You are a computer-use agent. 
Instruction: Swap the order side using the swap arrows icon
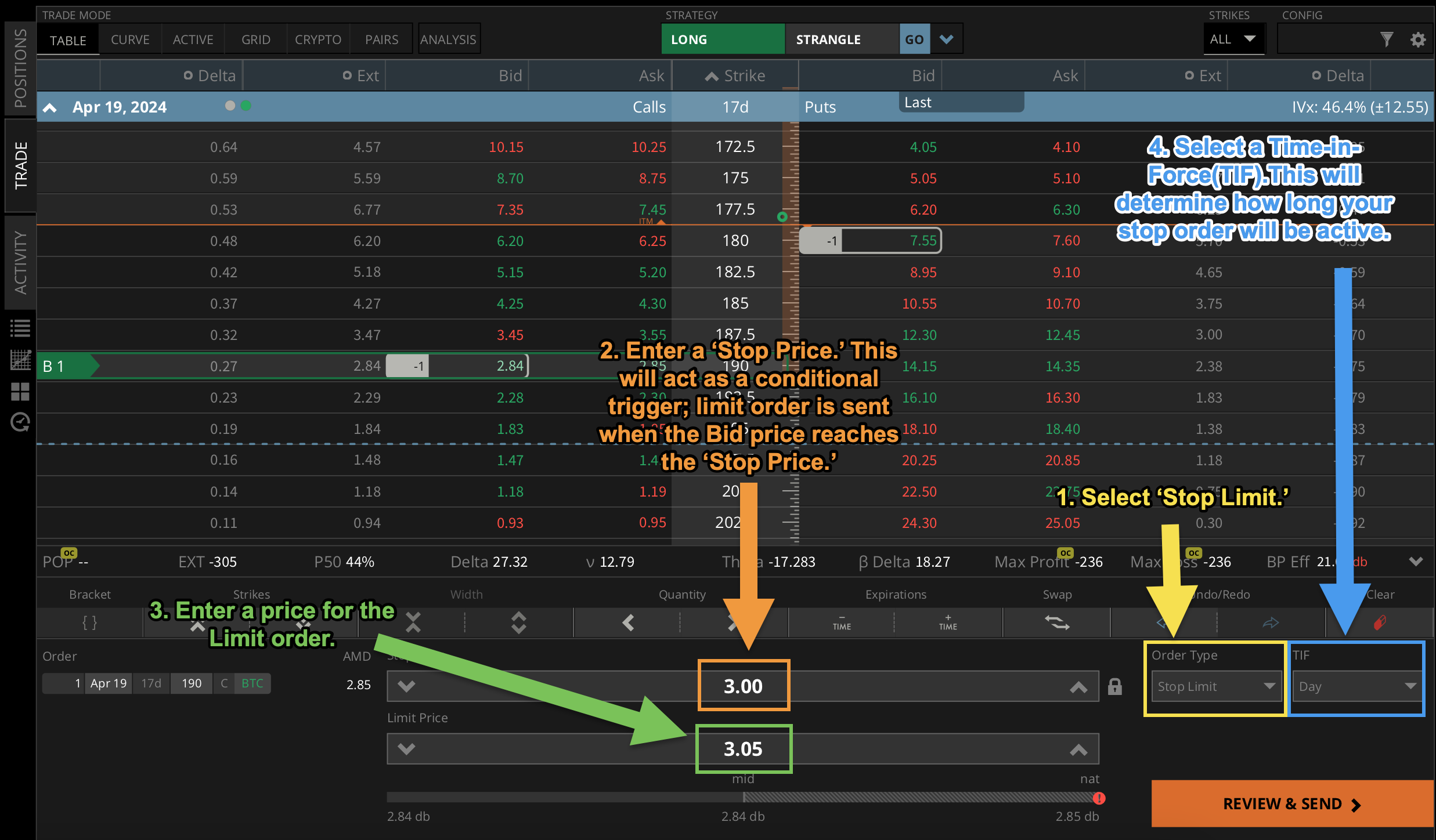(x=1057, y=622)
